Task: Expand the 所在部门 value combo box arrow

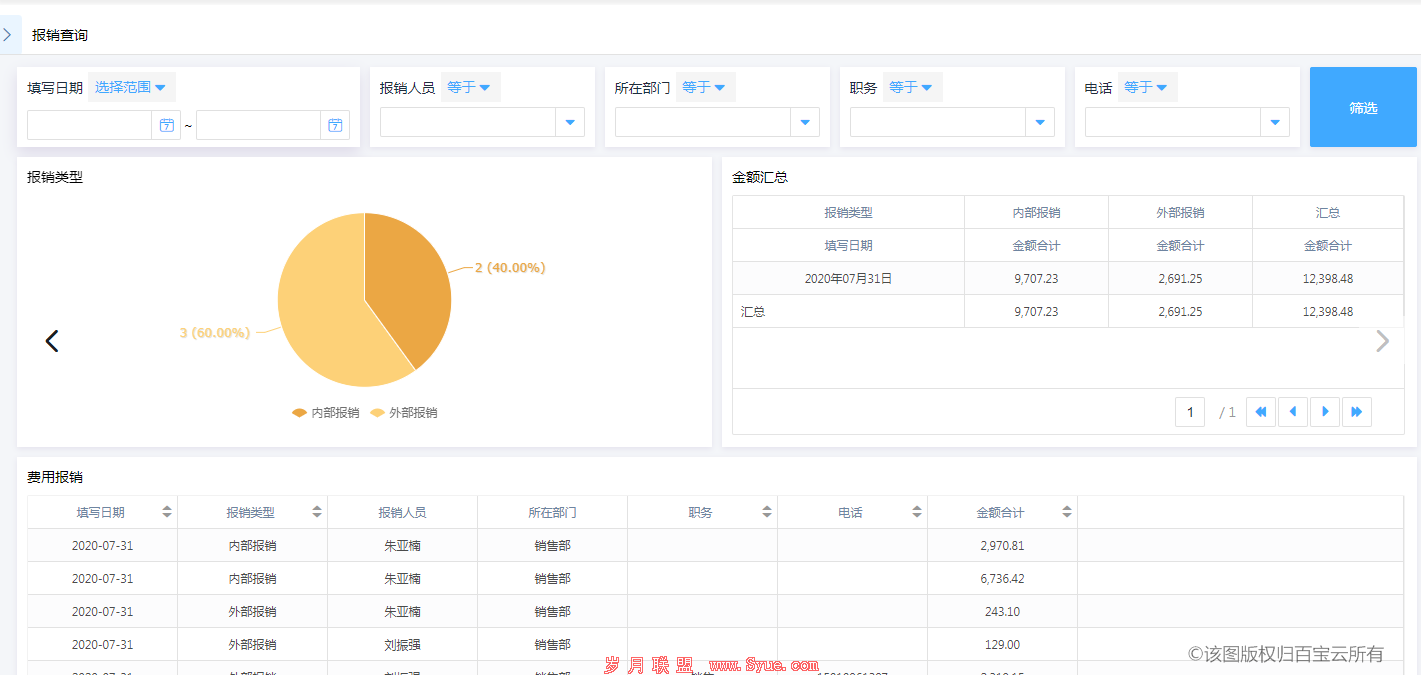Action: (805, 122)
